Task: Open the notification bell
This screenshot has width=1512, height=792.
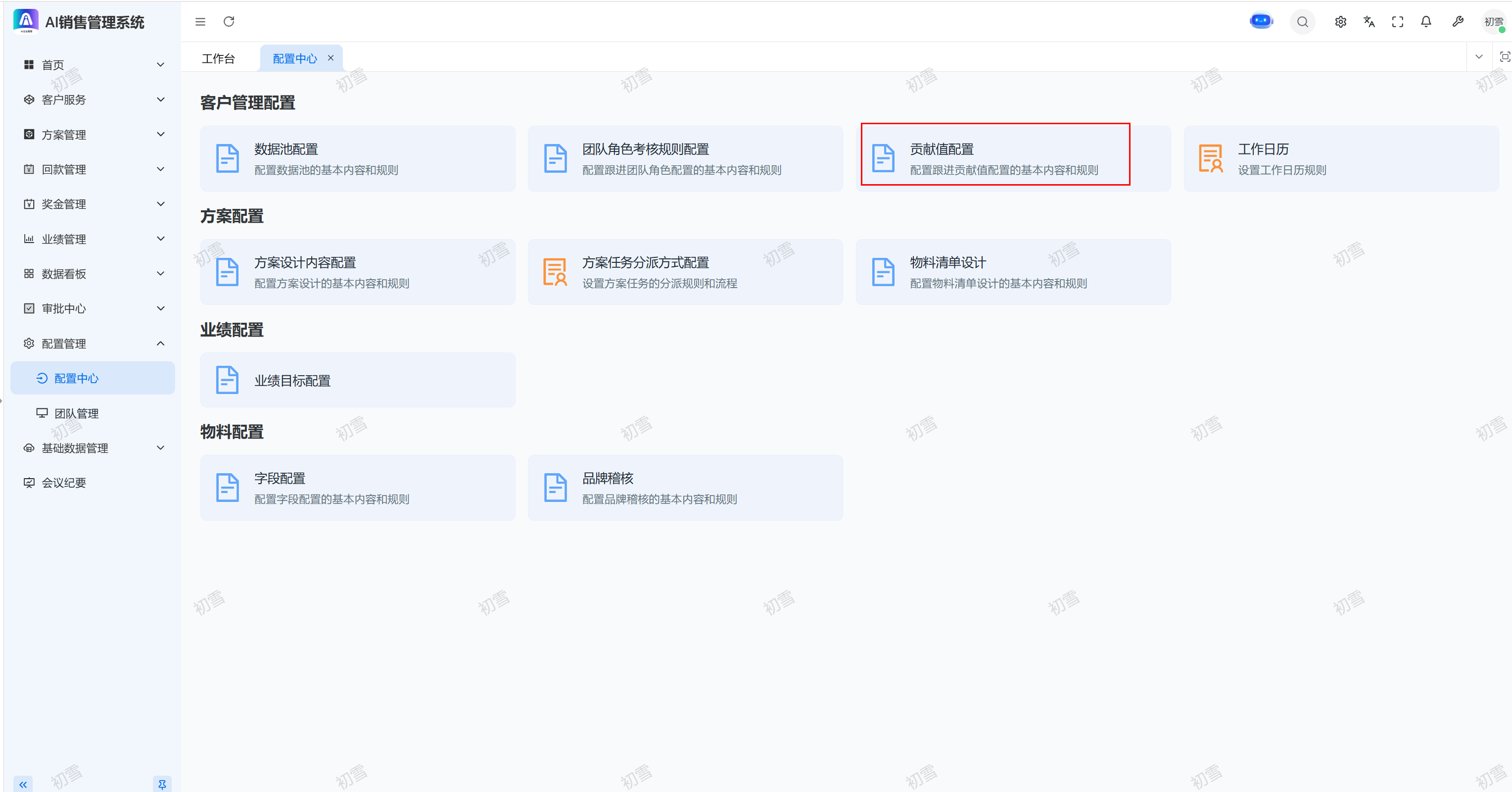Action: click(x=1426, y=22)
